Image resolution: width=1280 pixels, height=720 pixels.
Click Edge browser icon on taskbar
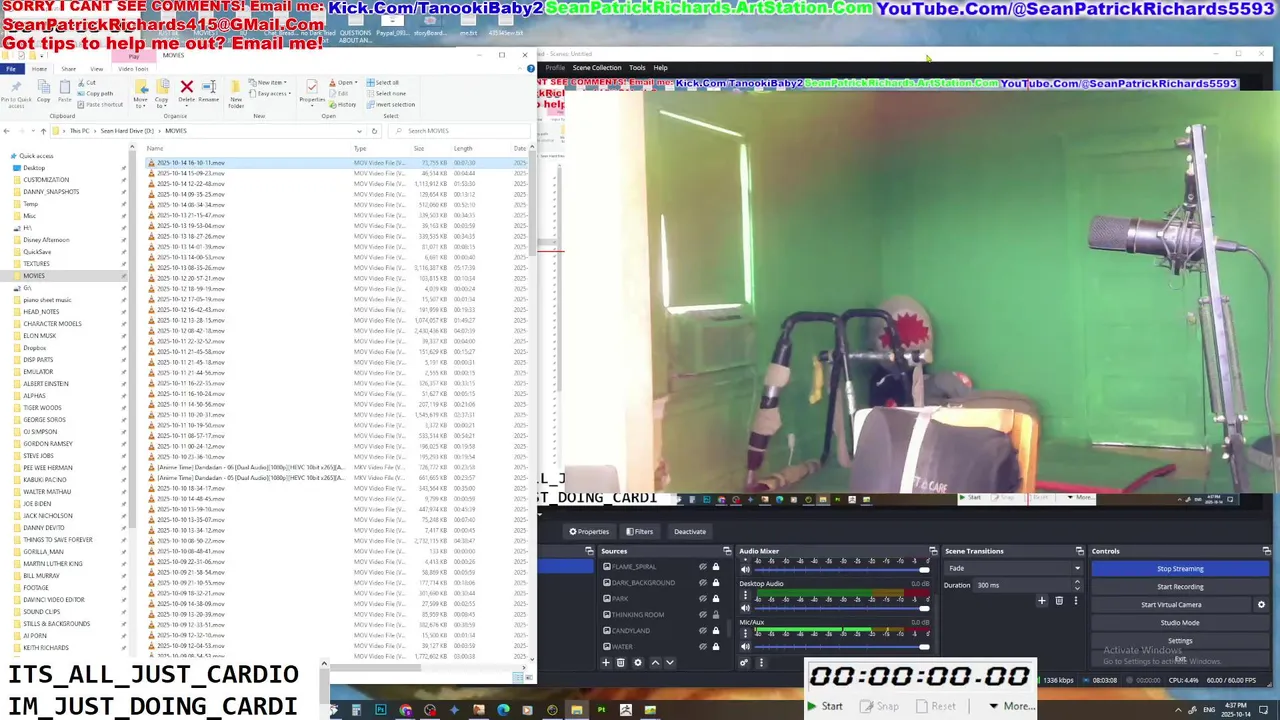[x=503, y=710]
